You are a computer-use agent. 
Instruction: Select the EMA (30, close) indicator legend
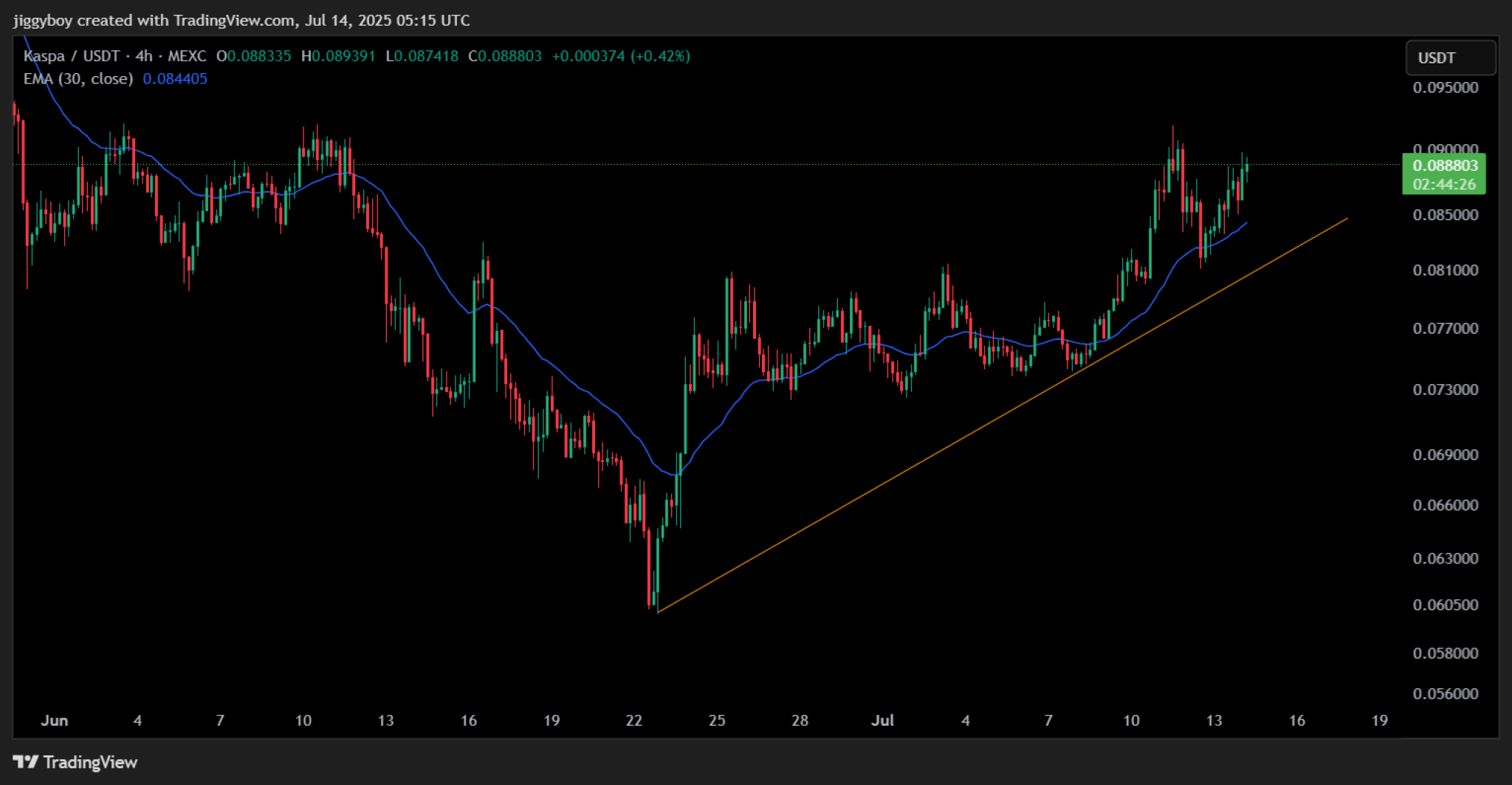pyautogui.click(x=78, y=78)
